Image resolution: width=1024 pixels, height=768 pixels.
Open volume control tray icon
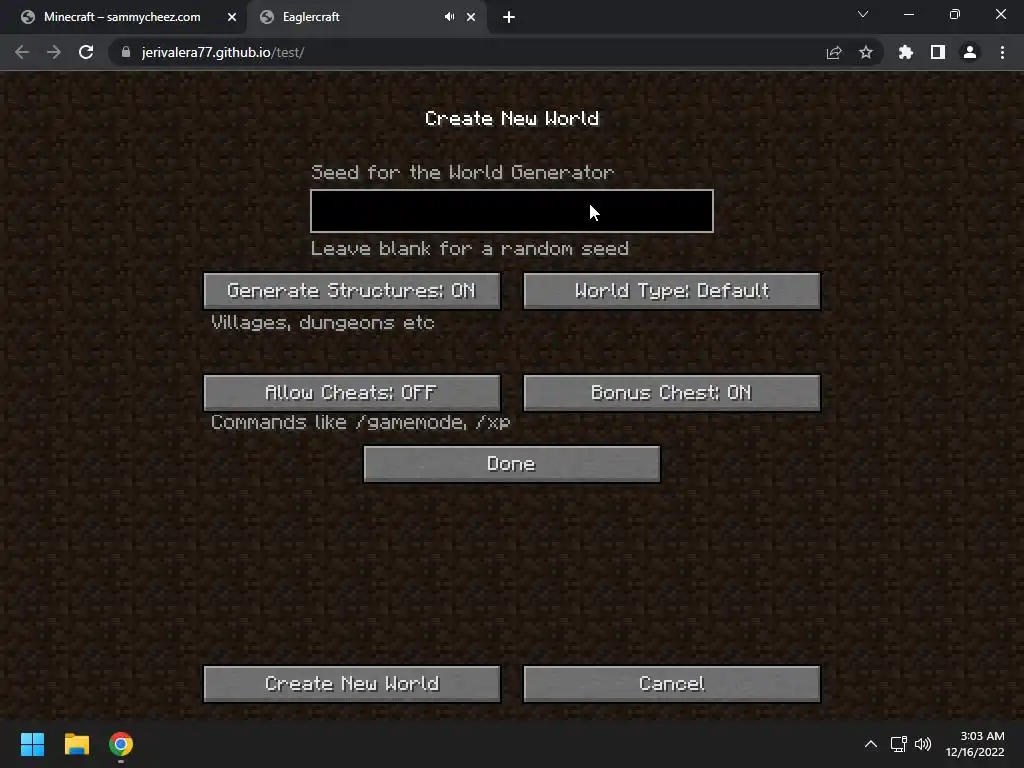(923, 744)
